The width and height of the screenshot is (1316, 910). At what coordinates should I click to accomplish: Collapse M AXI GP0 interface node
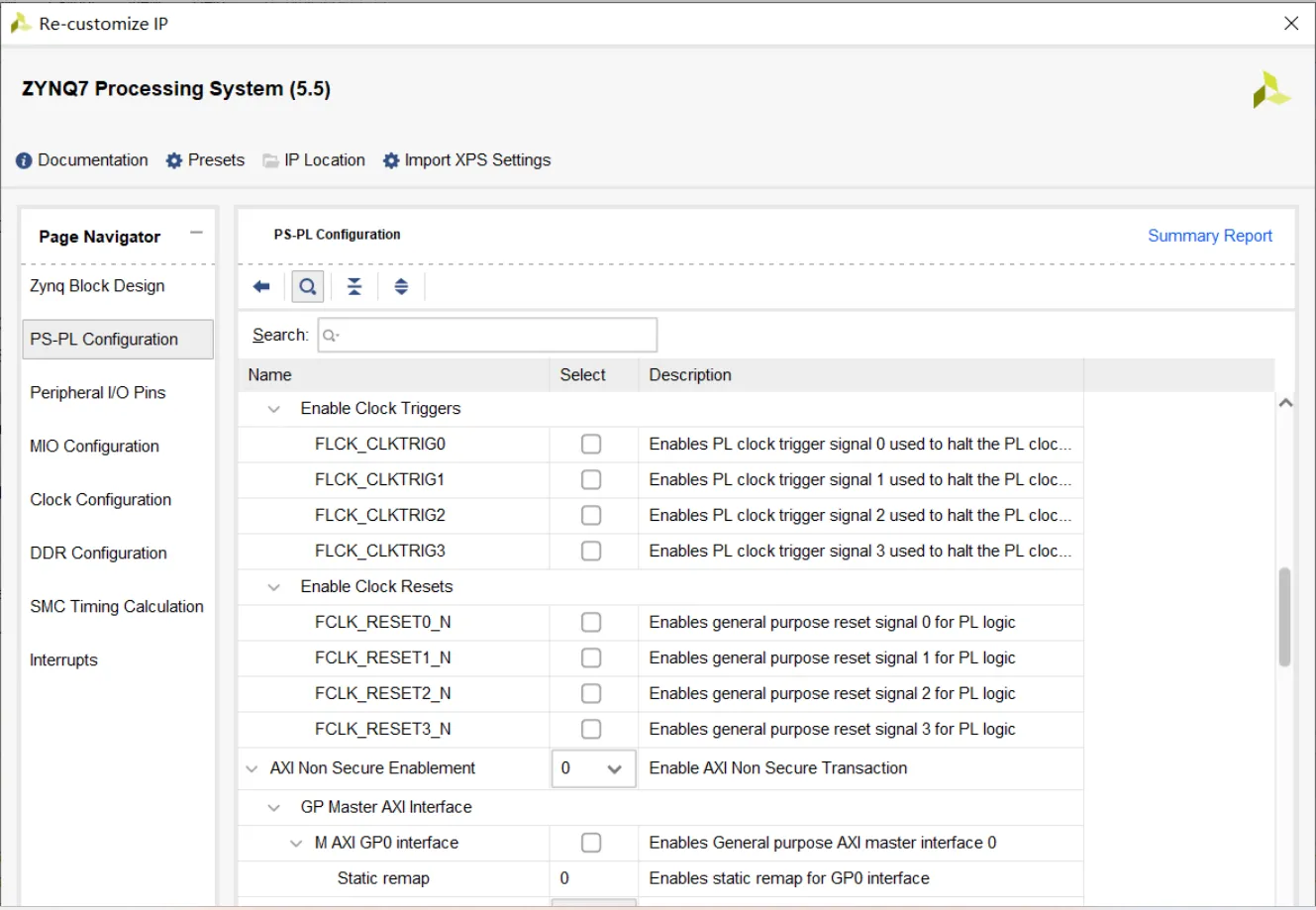(296, 844)
